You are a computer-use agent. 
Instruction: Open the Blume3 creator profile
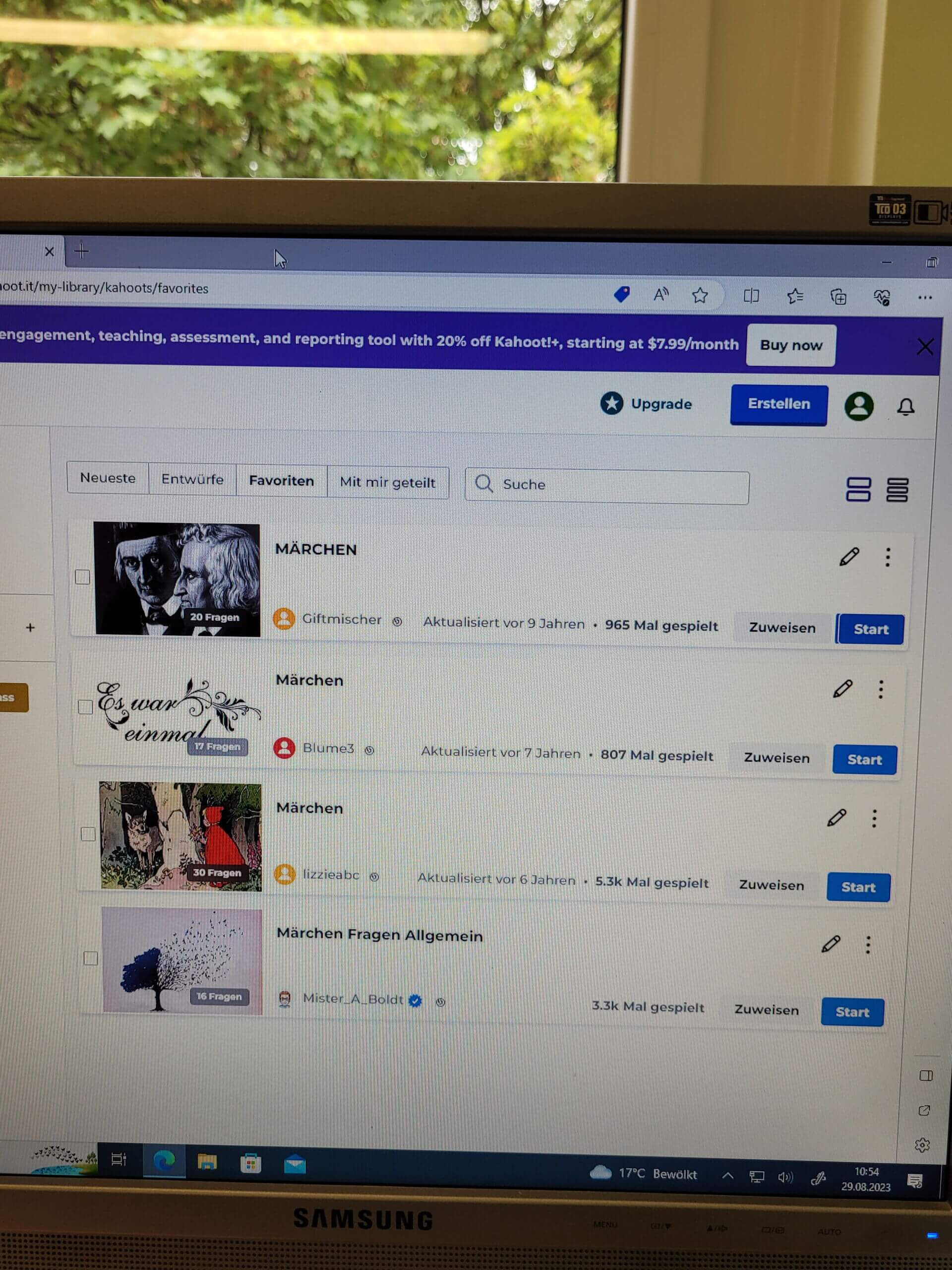click(x=314, y=748)
